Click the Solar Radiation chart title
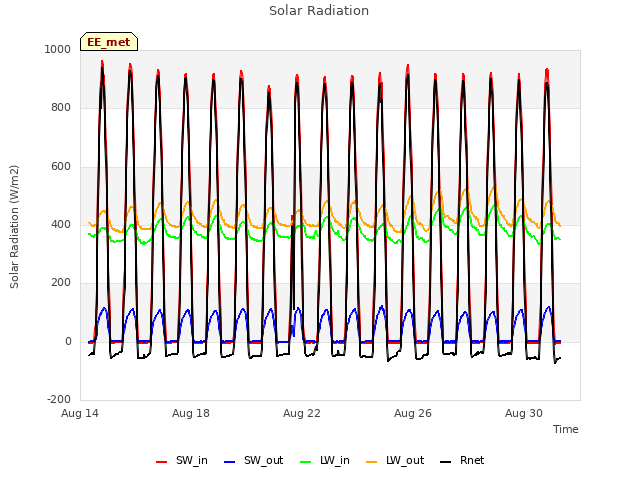Image resolution: width=640 pixels, height=480 pixels. tap(319, 11)
